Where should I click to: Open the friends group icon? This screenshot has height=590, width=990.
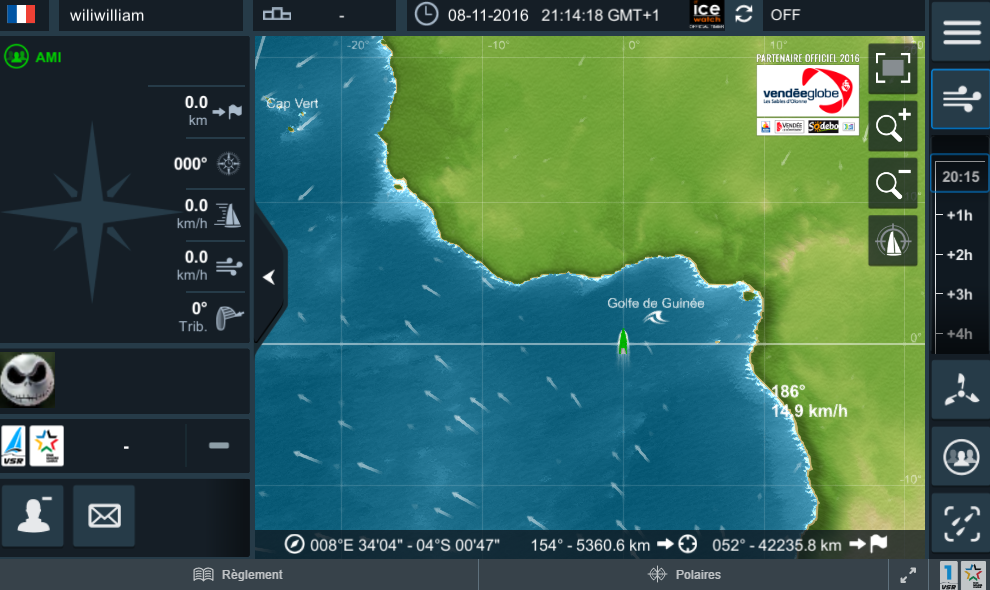pyautogui.click(x=961, y=456)
